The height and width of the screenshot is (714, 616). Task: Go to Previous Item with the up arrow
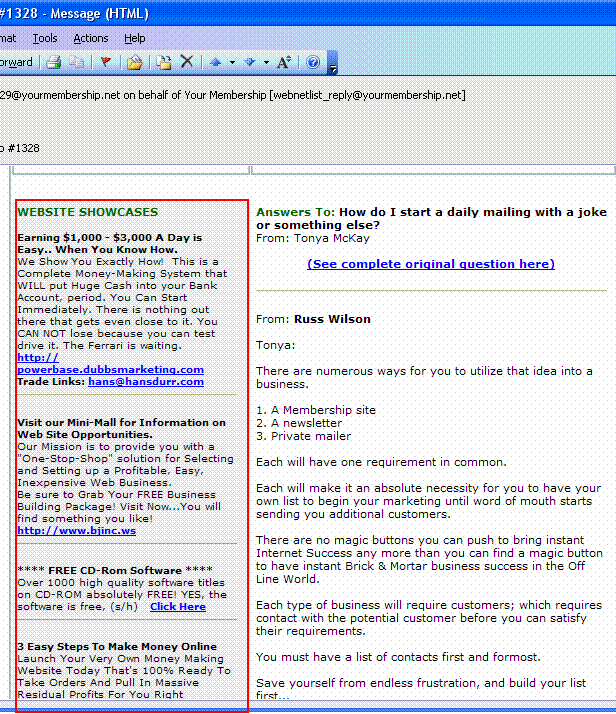[x=215, y=62]
